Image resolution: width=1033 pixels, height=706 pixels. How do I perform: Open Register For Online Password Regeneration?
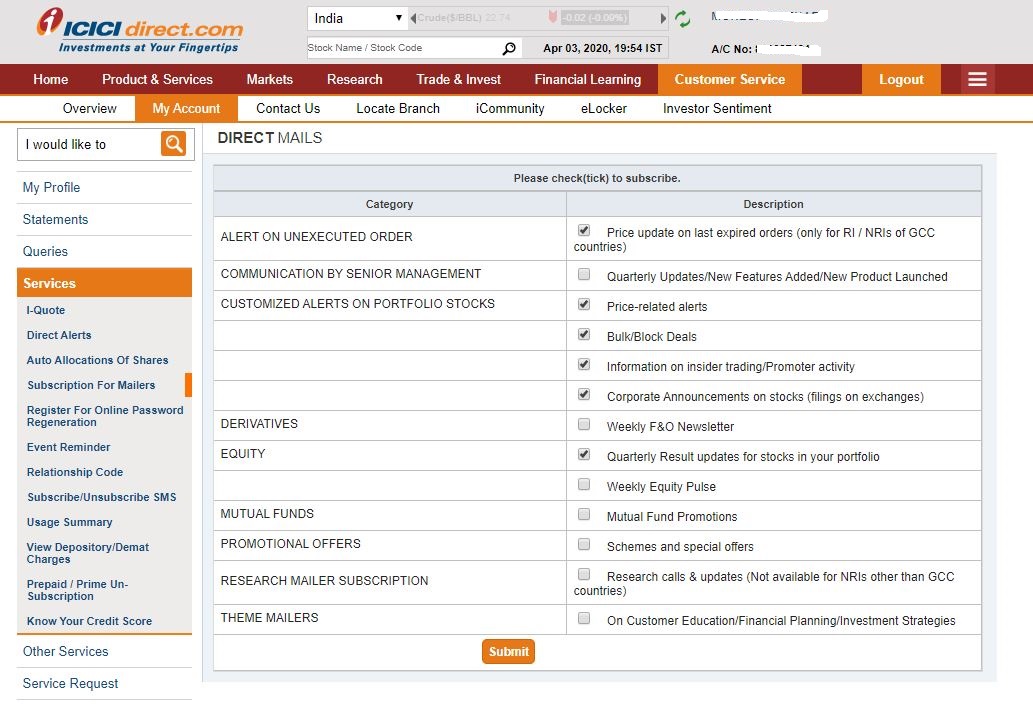click(105, 416)
